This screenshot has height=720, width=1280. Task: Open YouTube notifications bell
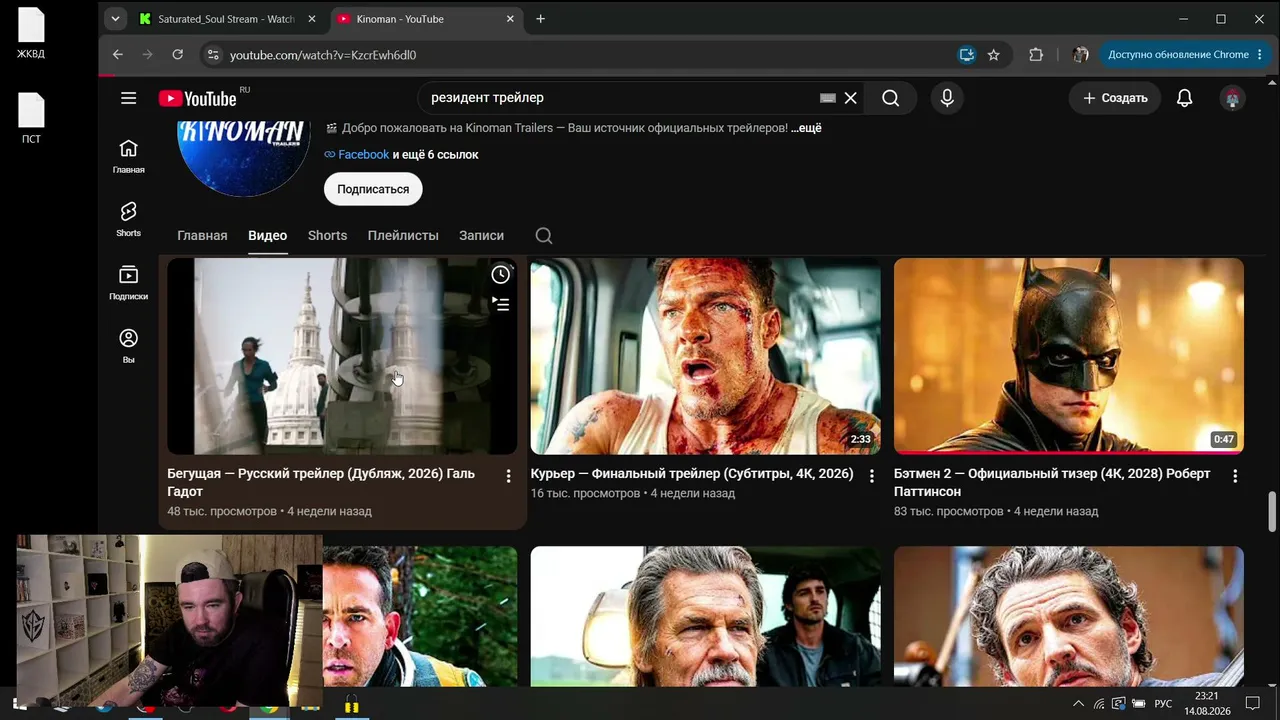(1184, 98)
